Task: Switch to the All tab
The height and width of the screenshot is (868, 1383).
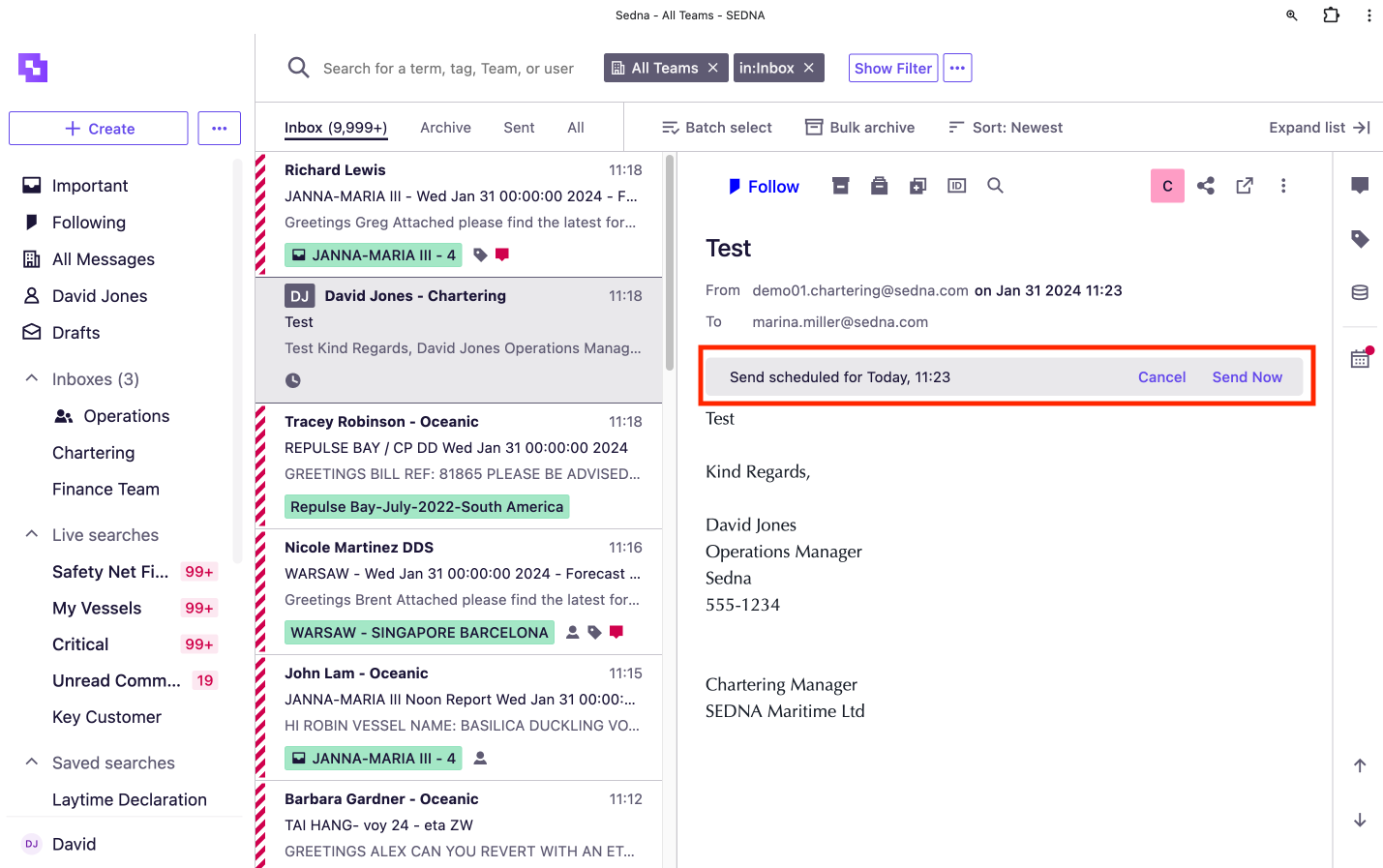Action: point(576,128)
